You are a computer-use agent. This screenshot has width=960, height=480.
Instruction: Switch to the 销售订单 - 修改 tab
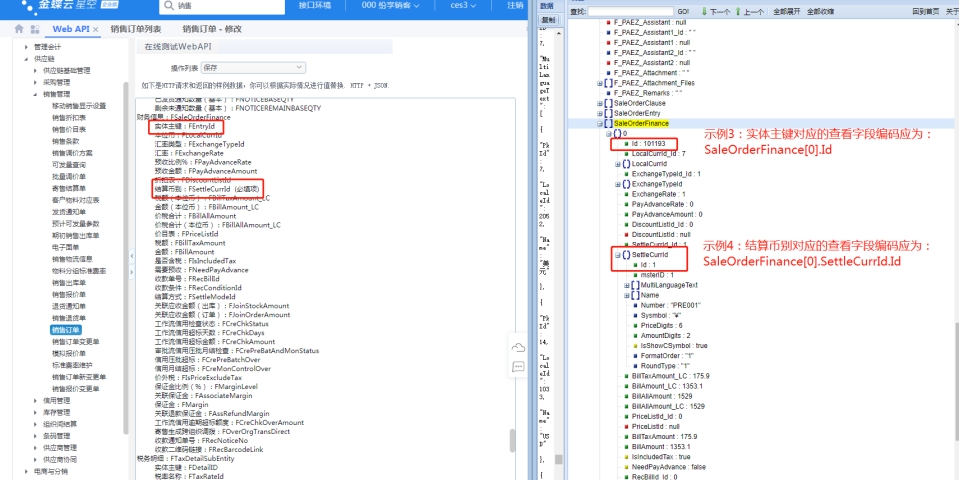212,29
